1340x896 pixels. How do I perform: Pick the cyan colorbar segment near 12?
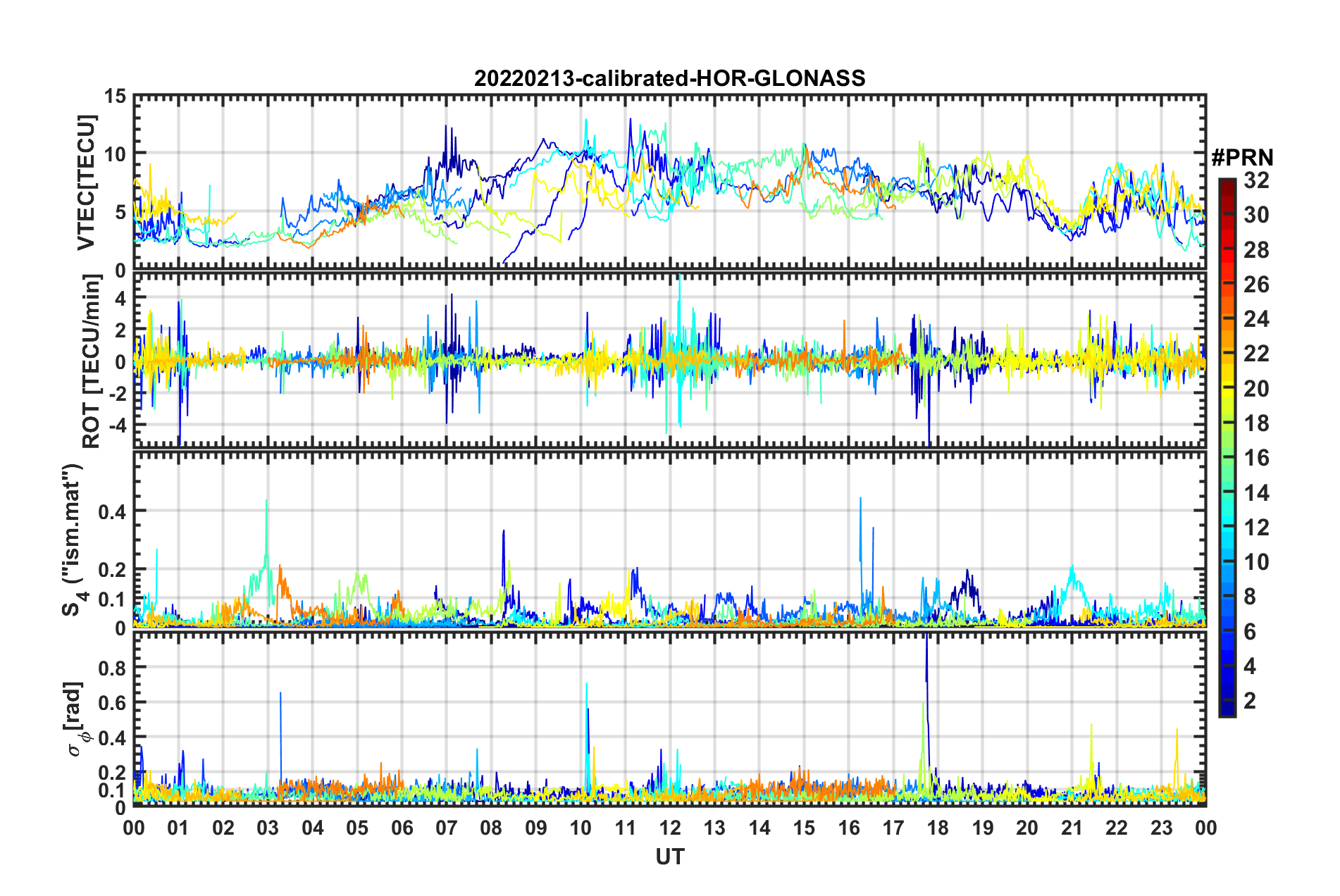click(1227, 527)
